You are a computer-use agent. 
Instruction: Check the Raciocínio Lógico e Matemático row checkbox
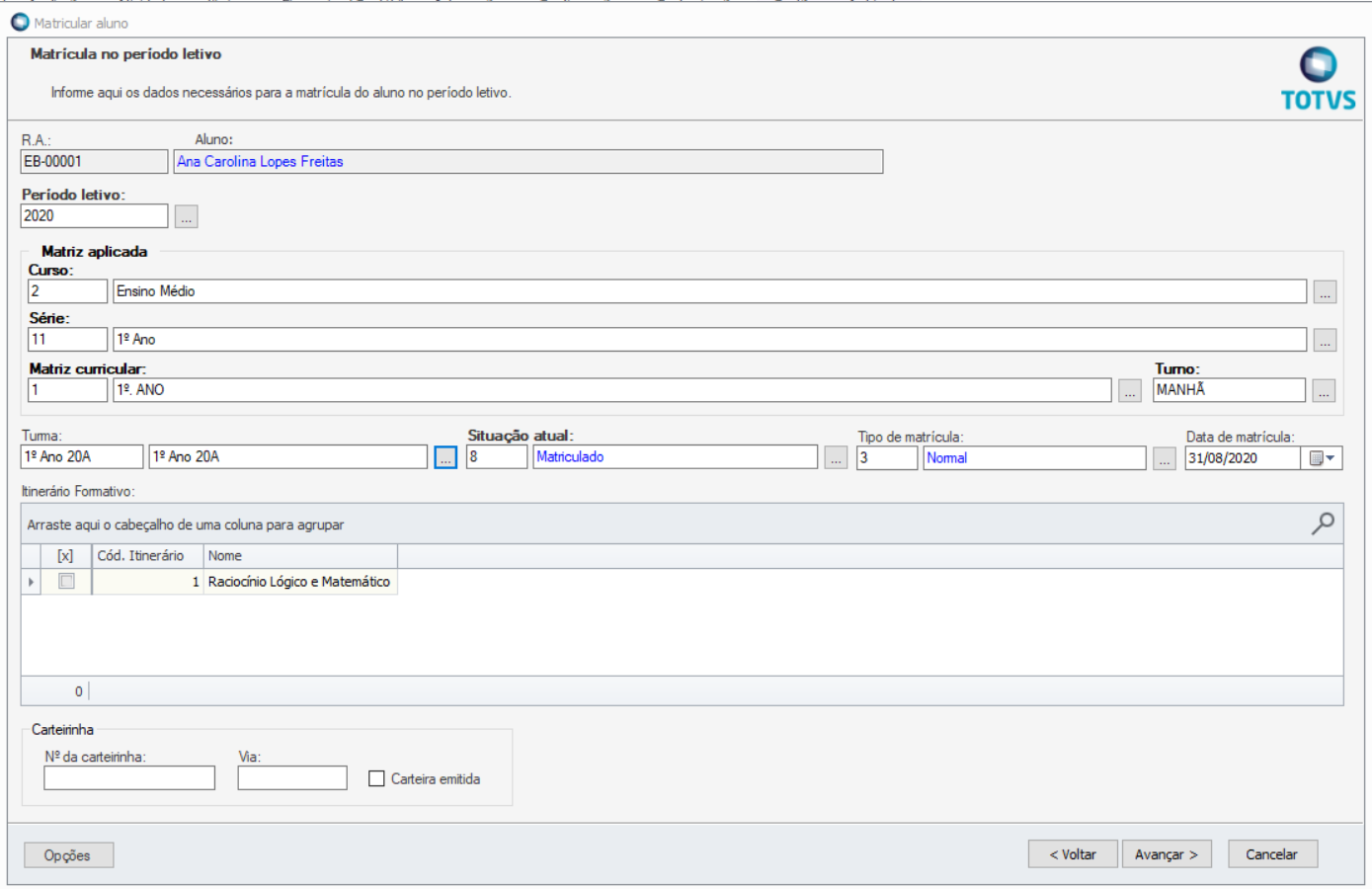click(66, 582)
